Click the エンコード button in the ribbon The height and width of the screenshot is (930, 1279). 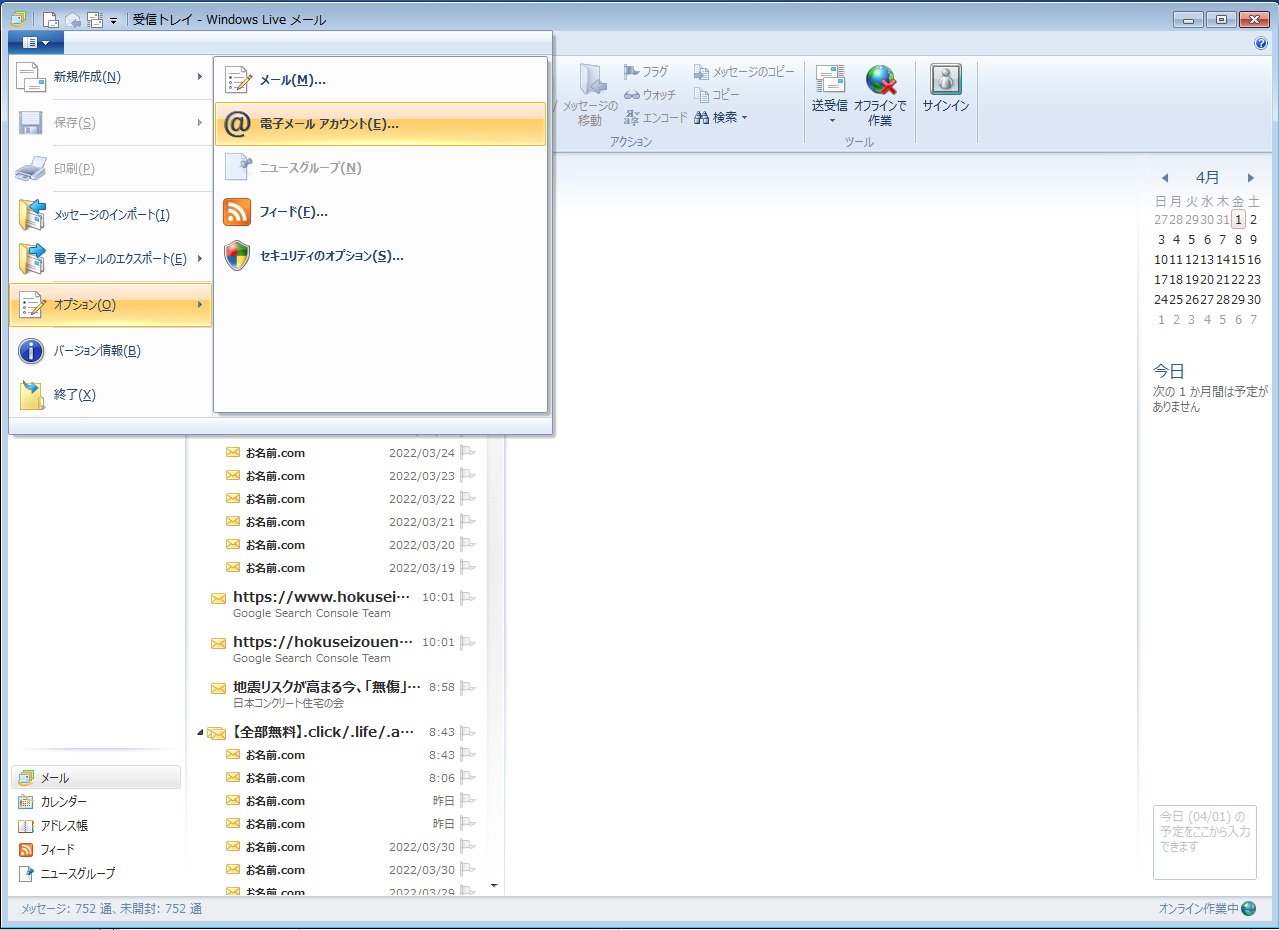(x=655, y=118)
